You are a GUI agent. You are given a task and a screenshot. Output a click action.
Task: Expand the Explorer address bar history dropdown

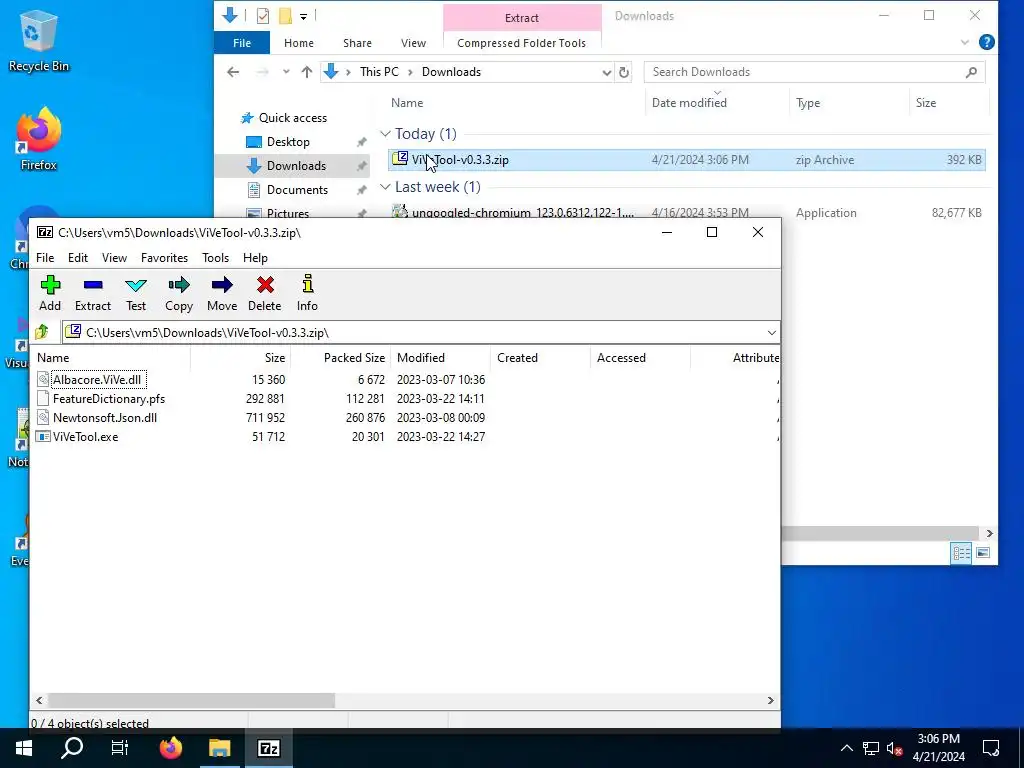(607, 72)
